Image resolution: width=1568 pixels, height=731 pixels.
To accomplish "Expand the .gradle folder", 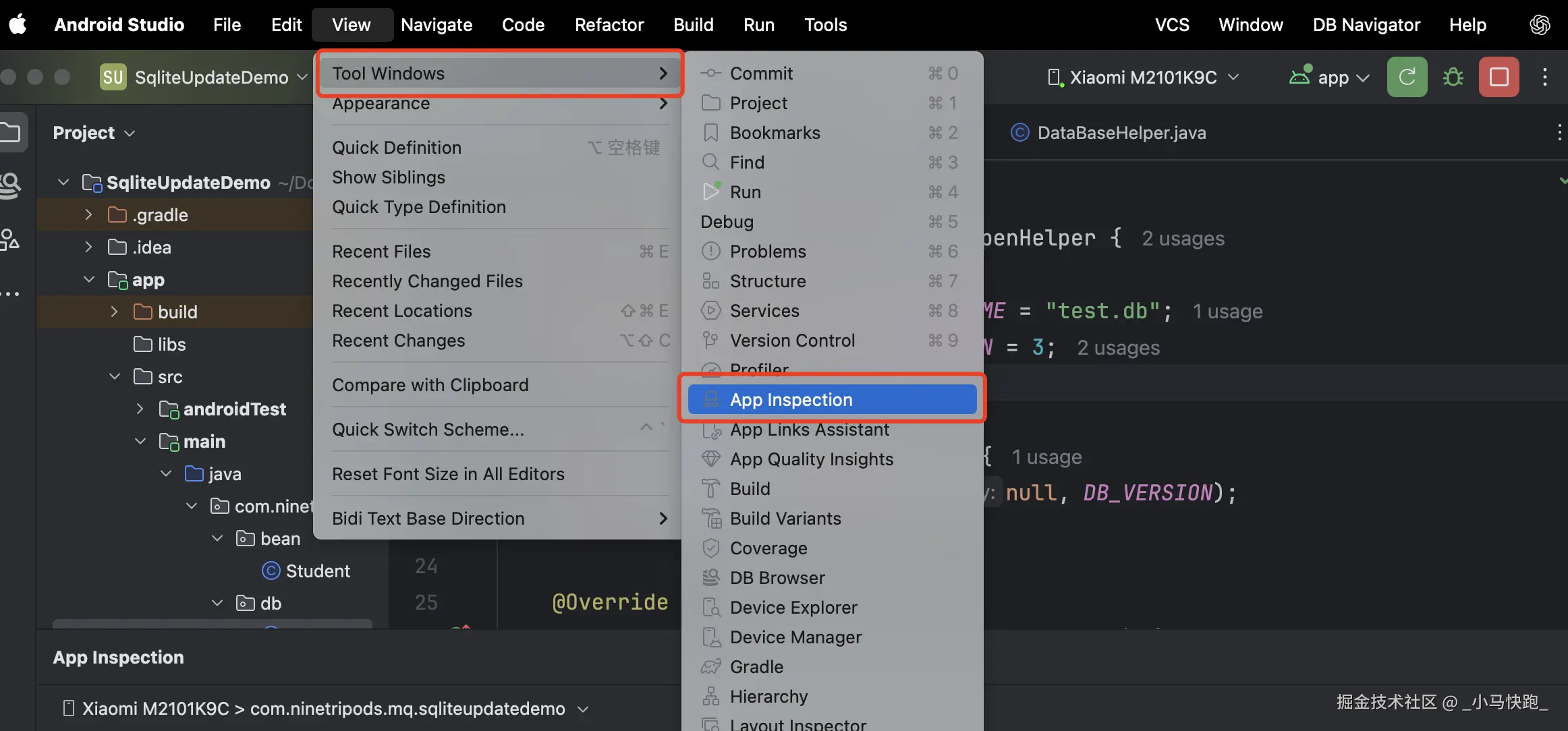I will (88, 215).
